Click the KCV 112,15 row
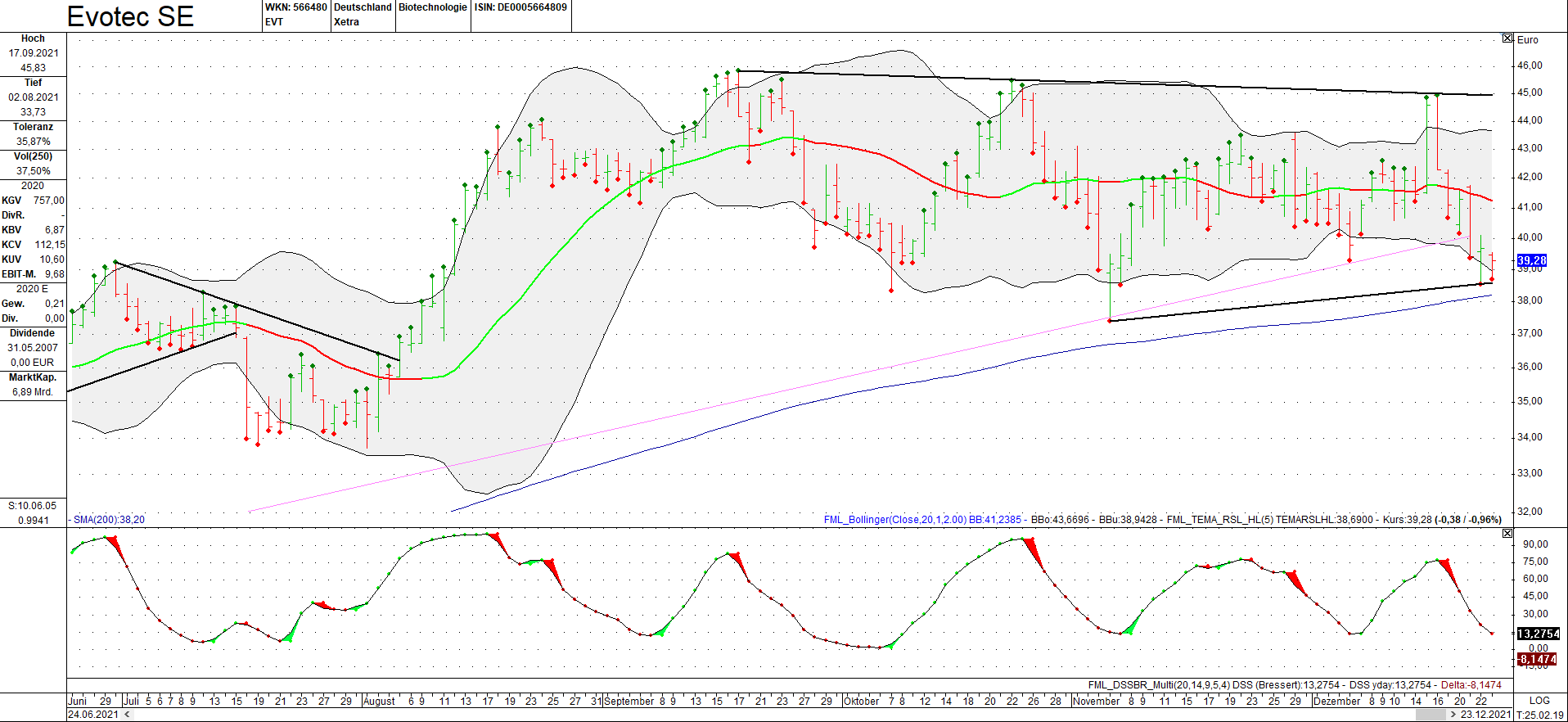This screenshot has width=1568, height=722. click(x=33, y=245)
